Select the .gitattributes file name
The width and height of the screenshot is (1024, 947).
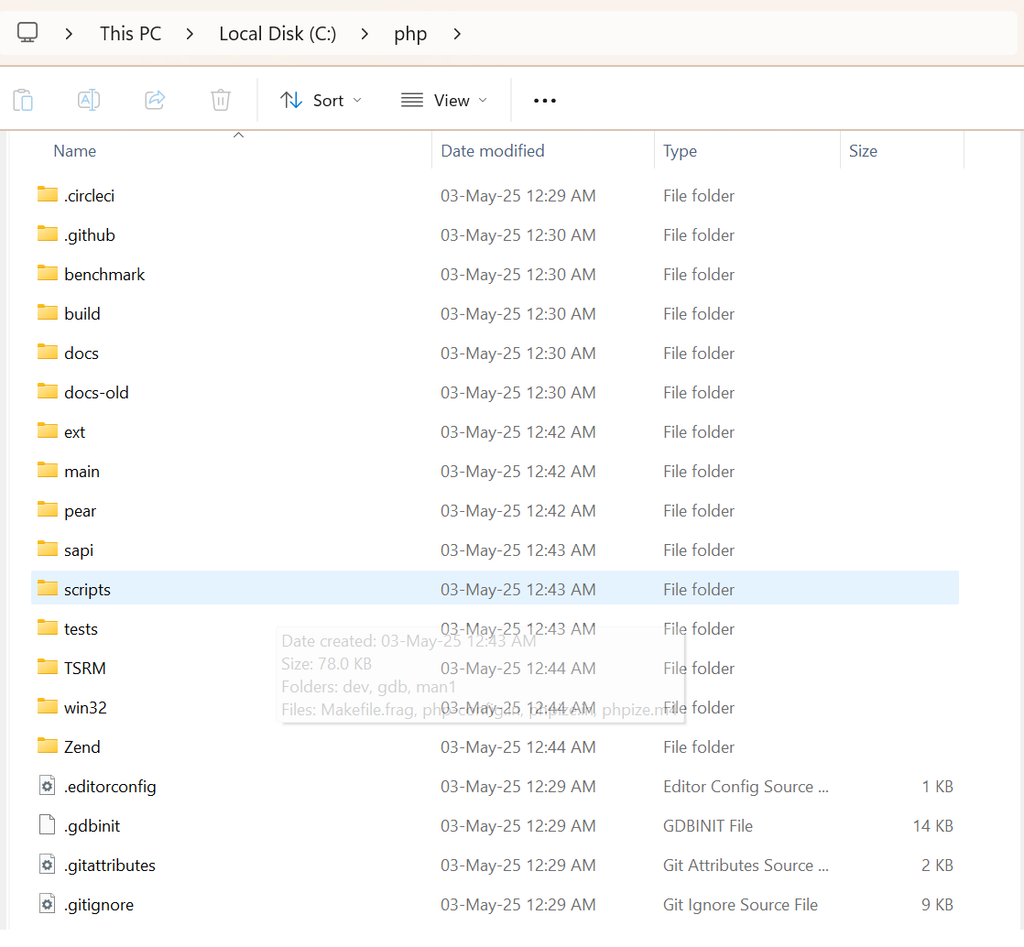click(x=110, y=865)
